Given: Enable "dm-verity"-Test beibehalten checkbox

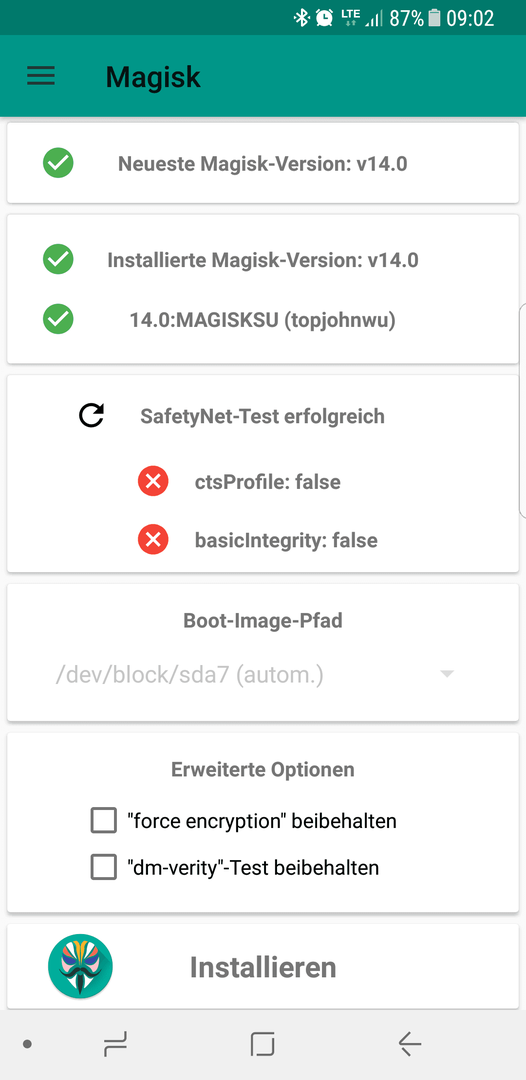Looking at the screenshot, I should [x=104, y=868].
